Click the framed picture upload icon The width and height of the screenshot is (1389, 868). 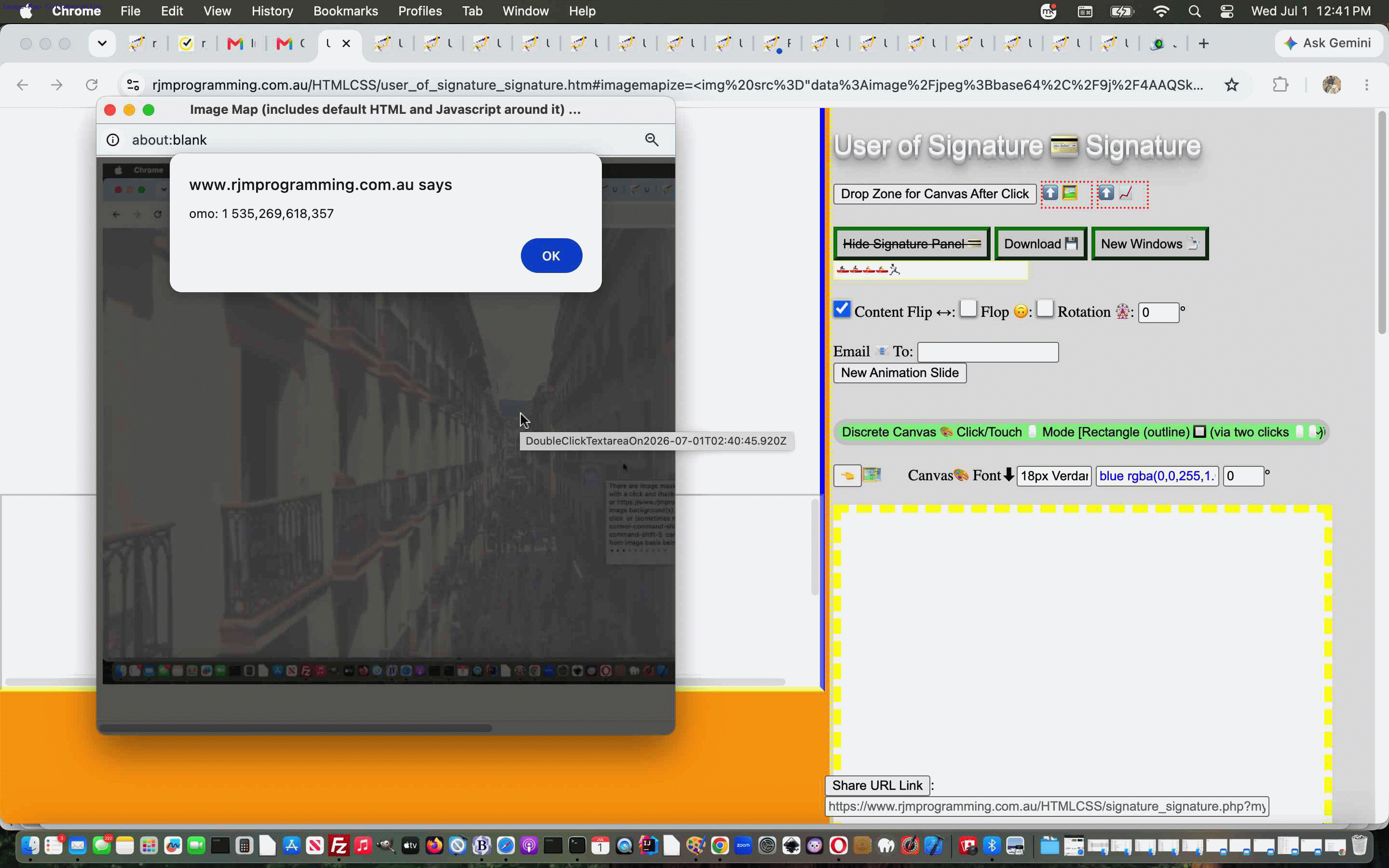[x=1069, y=193]
